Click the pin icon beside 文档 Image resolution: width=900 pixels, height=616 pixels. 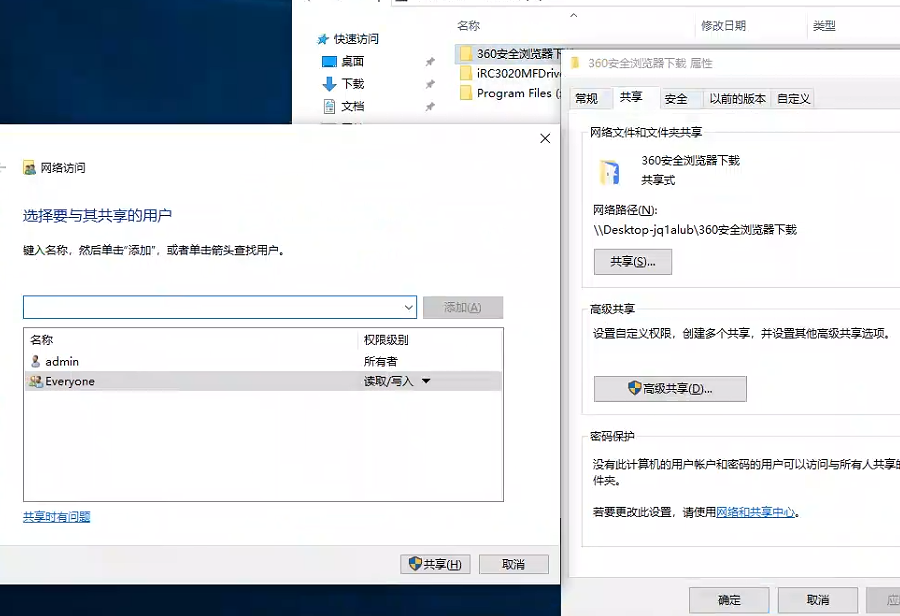(x=430, y=106)
